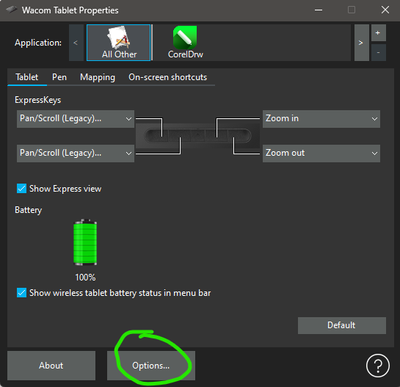This screenshot has height=387, width=400.
Task: Click the Application: label
Action: 38,43
